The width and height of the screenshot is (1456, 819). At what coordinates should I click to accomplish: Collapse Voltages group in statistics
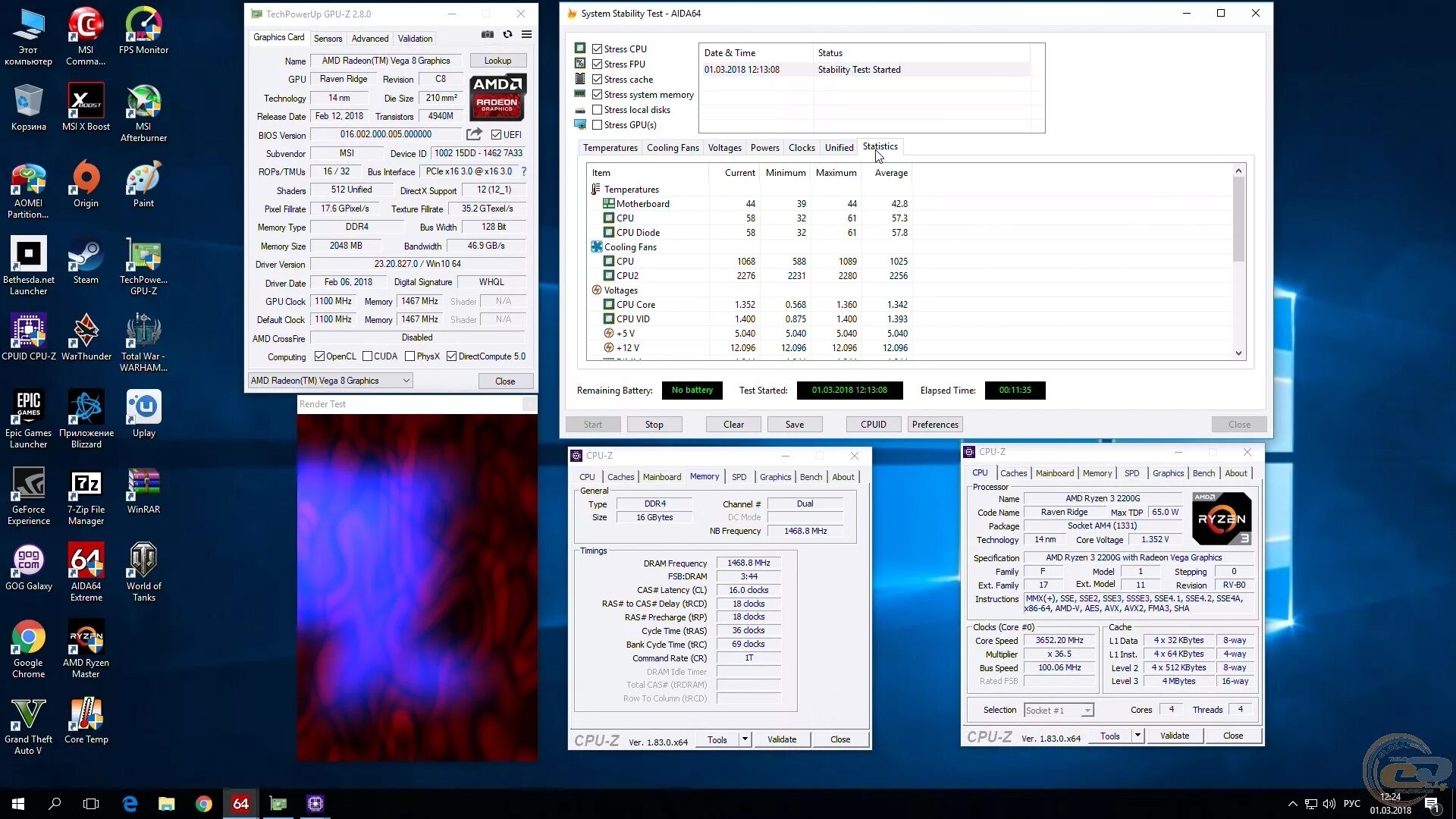pos(596,290)
